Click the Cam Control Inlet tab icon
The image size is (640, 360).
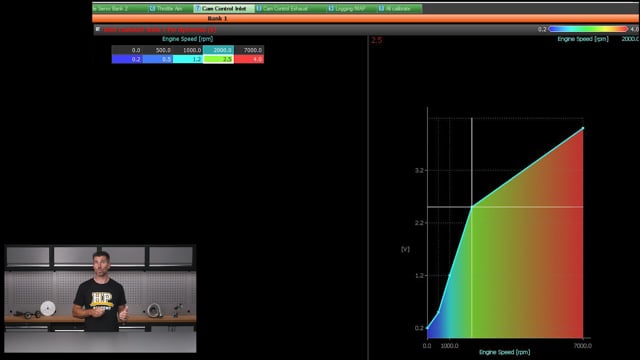coord(197,8)
